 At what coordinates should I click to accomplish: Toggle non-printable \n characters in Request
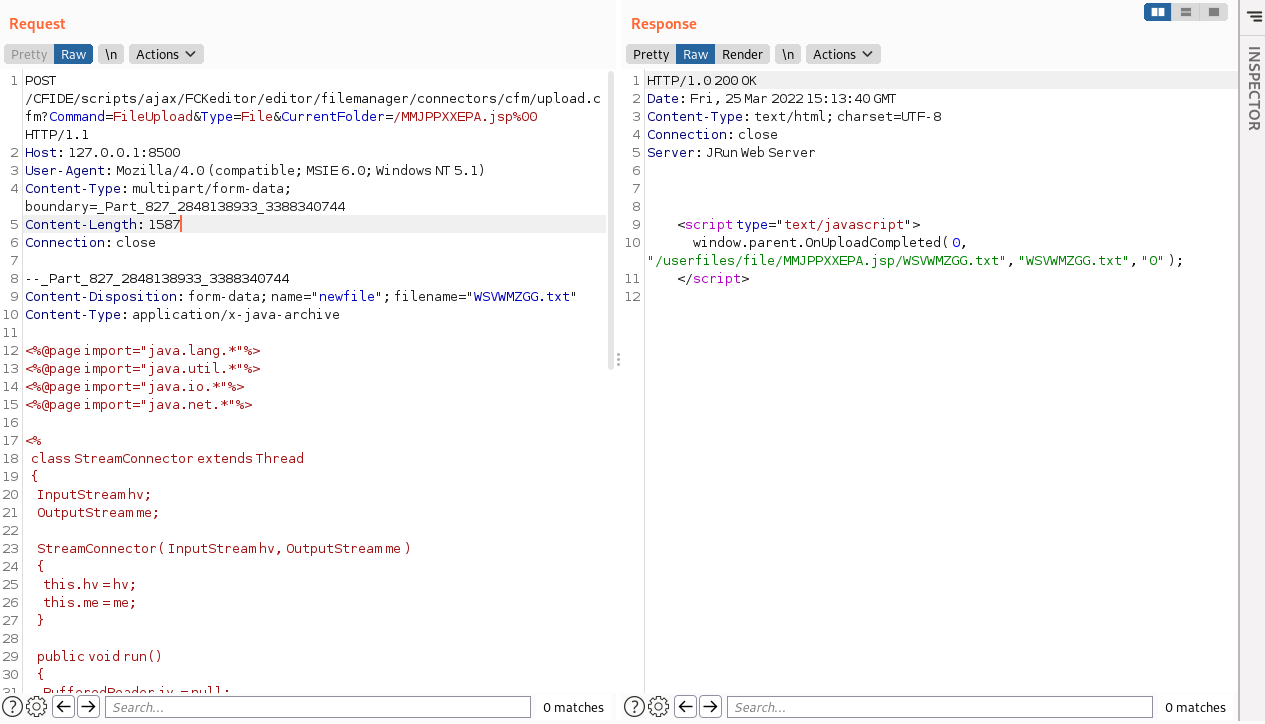click(x=111, y=54)
